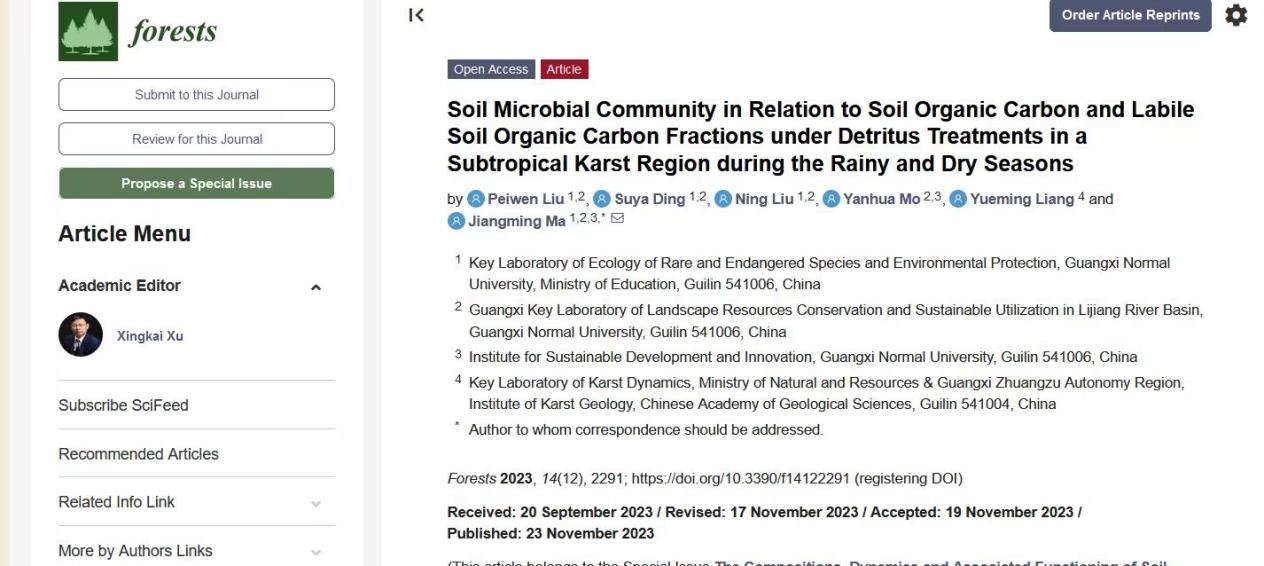1264x566 pixels.
Task: Click the Forests journal logo
Action: (137, 31)
